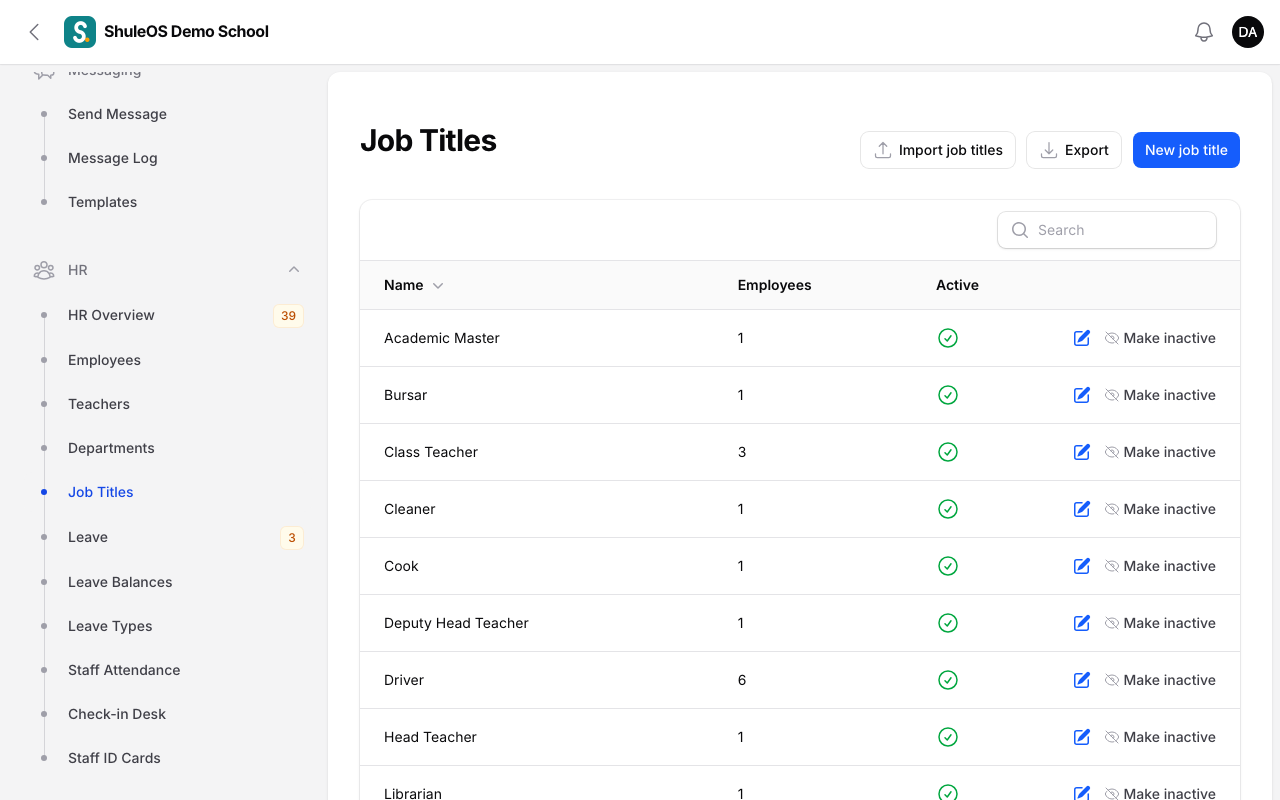This screenshot has width=1280, height=800.
Task: Edit the Head Teacher job title
Action: coord(1081,737)
